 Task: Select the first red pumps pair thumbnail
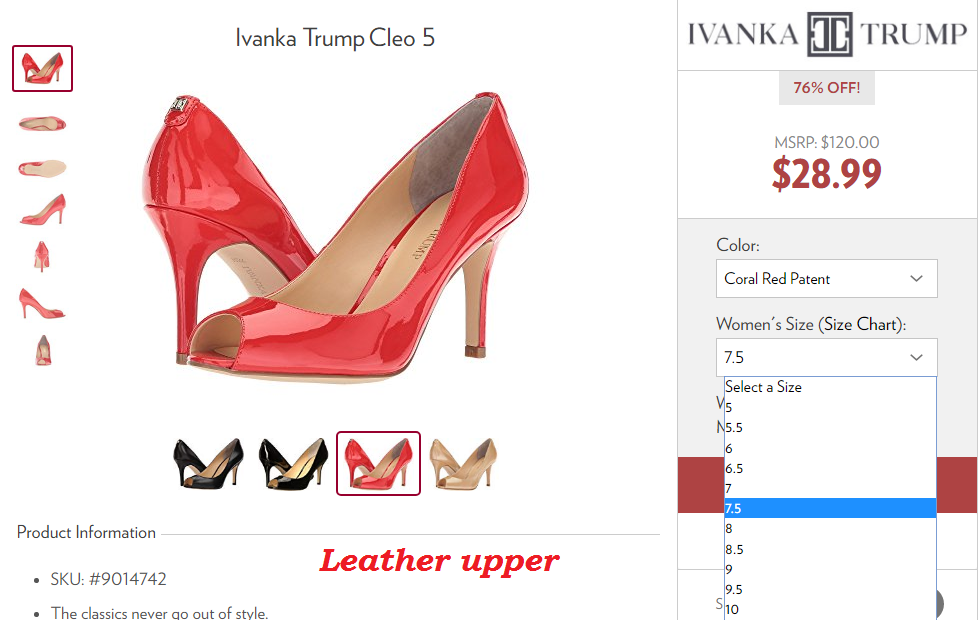click(42, 68)
